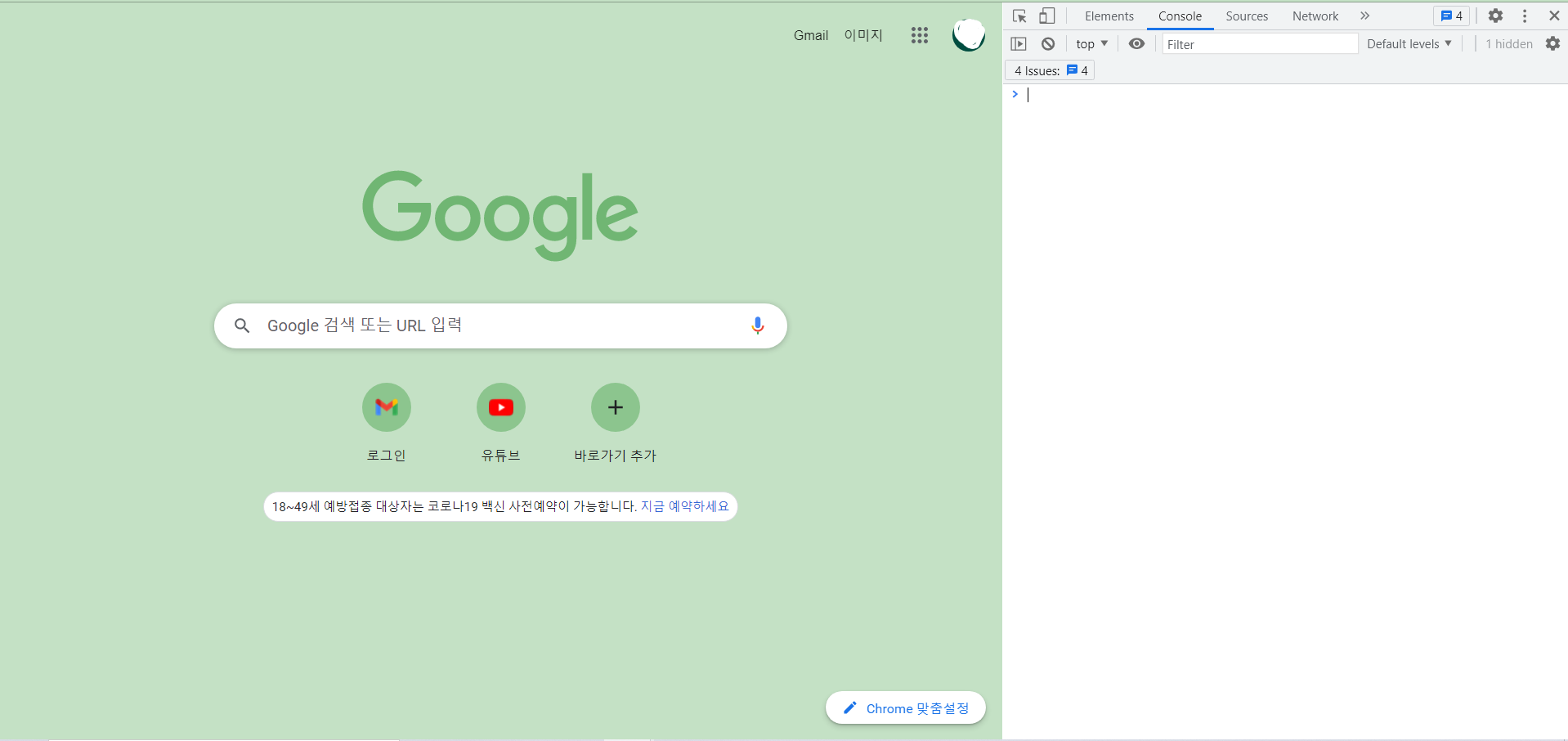
Task: Close the DevTools panel
Action: (x=1554, y=16)
